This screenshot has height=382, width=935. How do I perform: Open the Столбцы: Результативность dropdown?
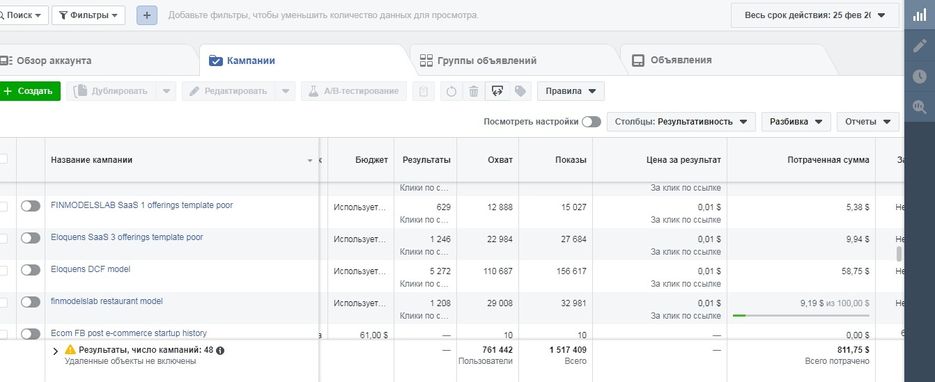pos(681,122)
